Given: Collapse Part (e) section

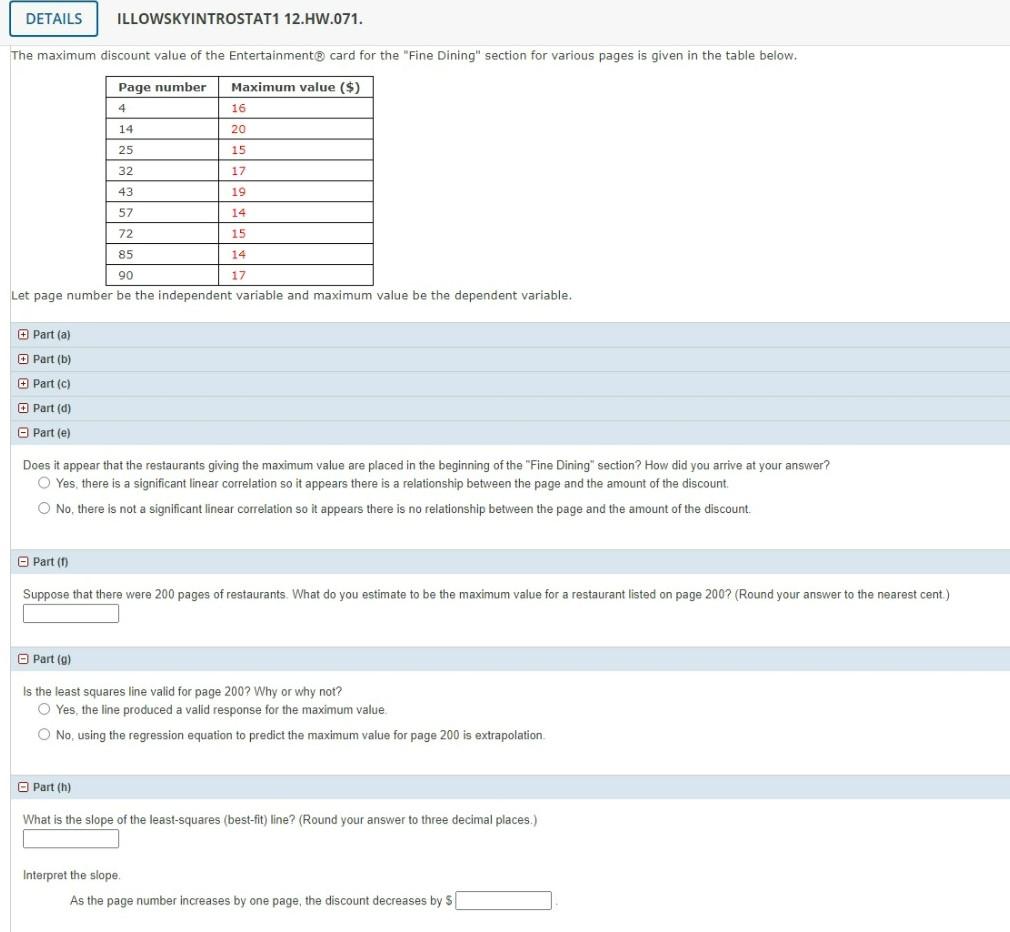Looking at the screenshot, I should click(24, 432).
